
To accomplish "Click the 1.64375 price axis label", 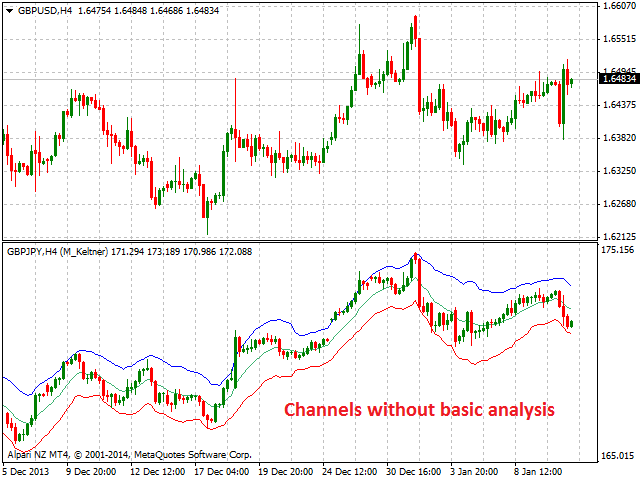I will [618, 105].
